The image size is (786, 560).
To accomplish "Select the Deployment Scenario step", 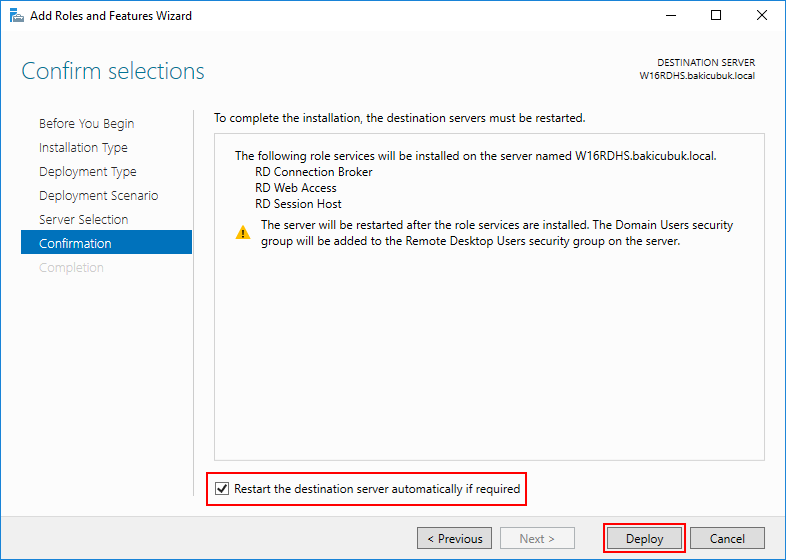I will tap(98, 195).
